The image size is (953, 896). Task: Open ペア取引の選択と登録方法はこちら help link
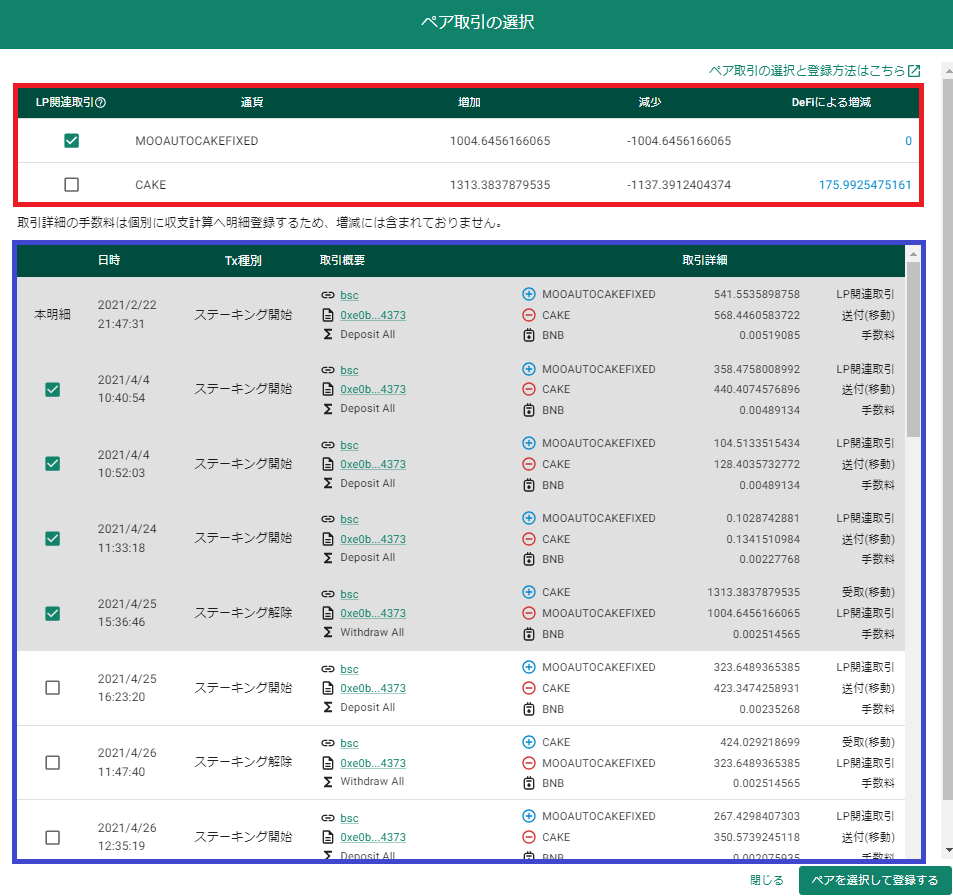[x=807, y=71]
